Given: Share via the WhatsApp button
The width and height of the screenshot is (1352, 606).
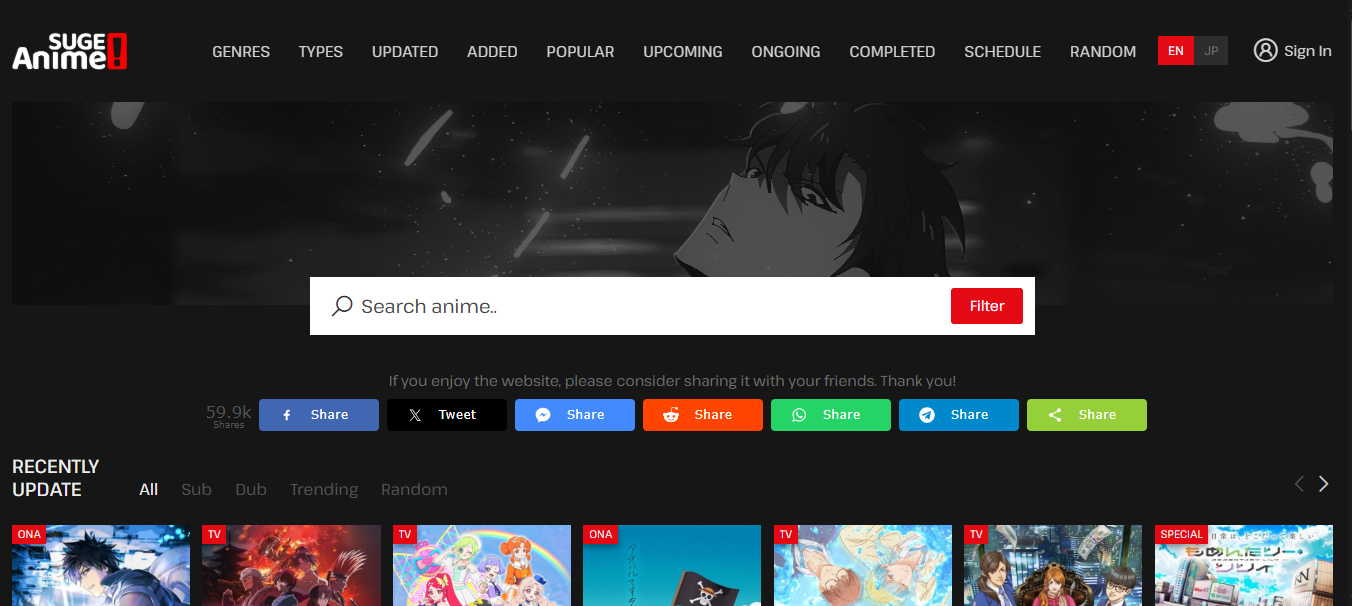Looking at the screenshot, I should click(x=830, y=415).
